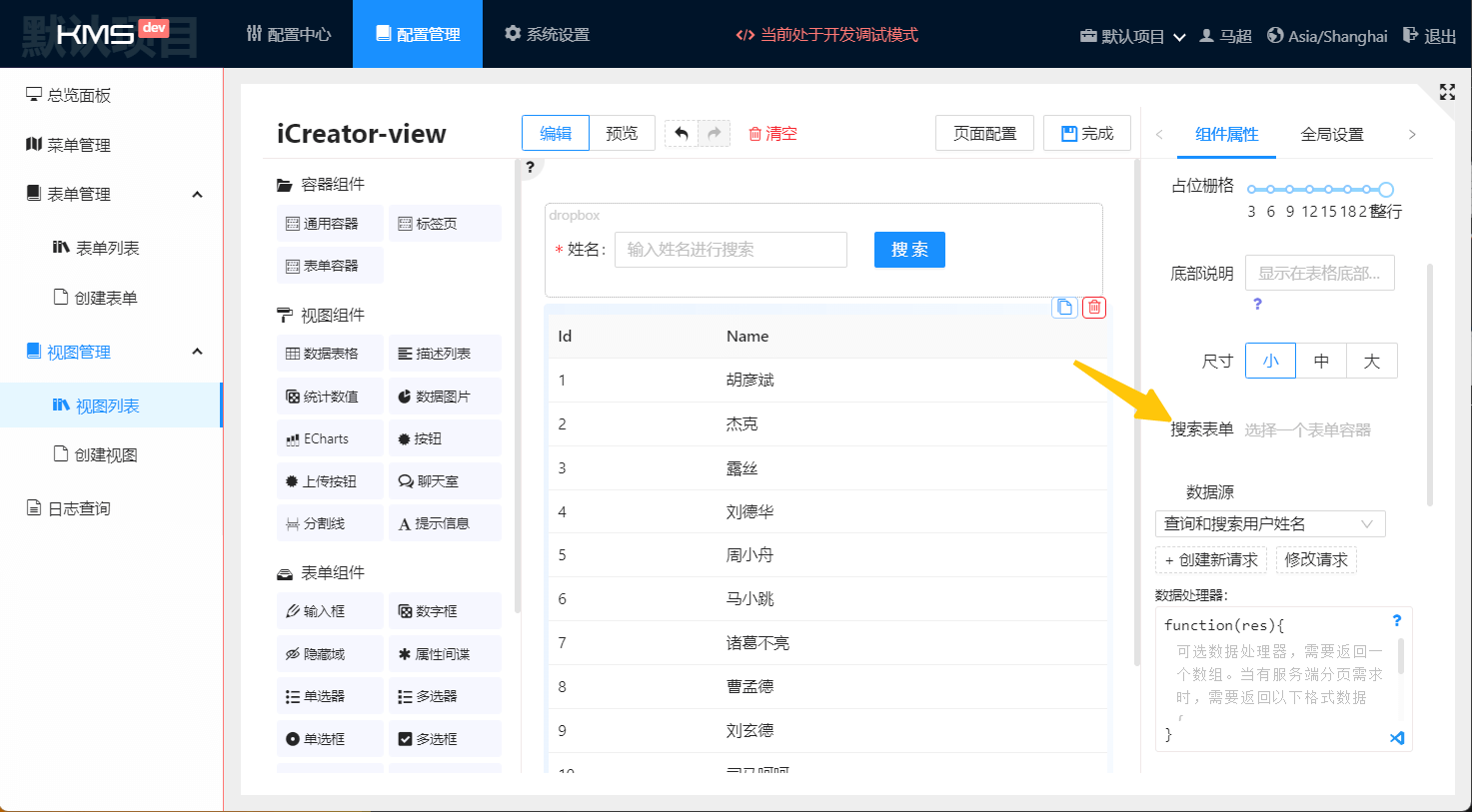The height and width of the screenshot is (812, 1472).
Task: Click the red delete trash icon
Action: (x=1094, y=308)
